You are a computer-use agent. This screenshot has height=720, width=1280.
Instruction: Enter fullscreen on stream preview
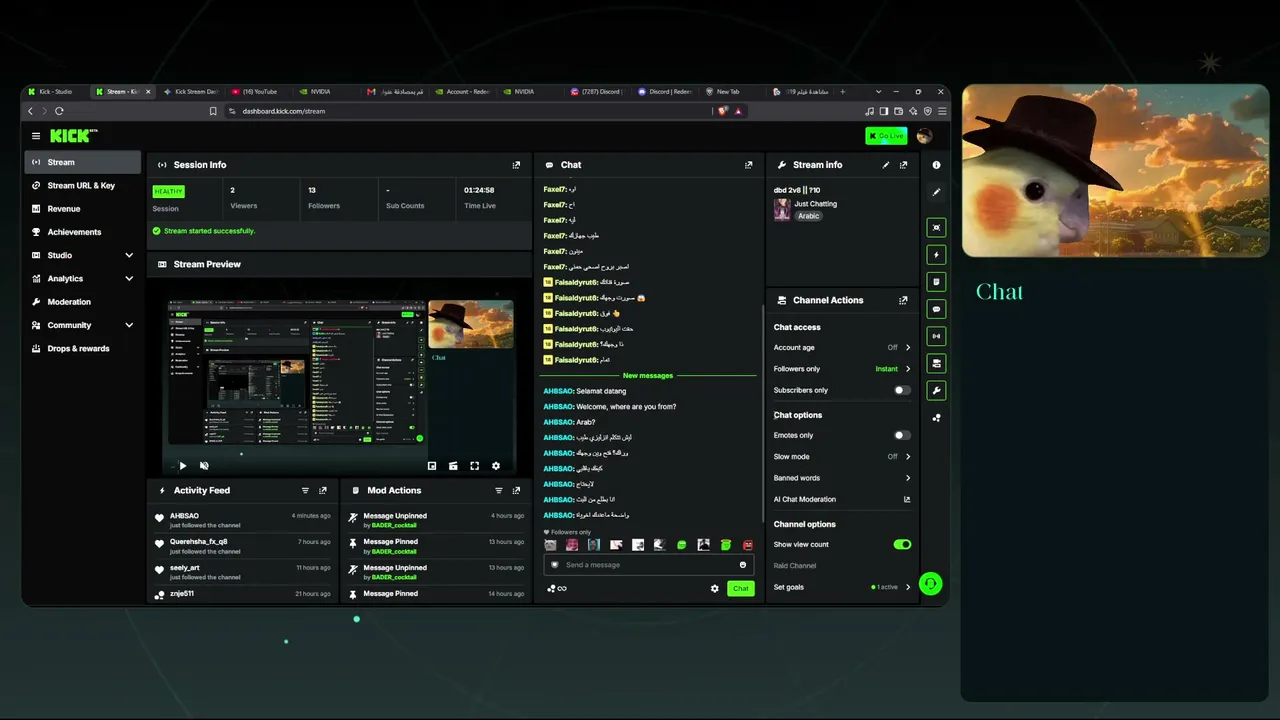click(474, 466)
